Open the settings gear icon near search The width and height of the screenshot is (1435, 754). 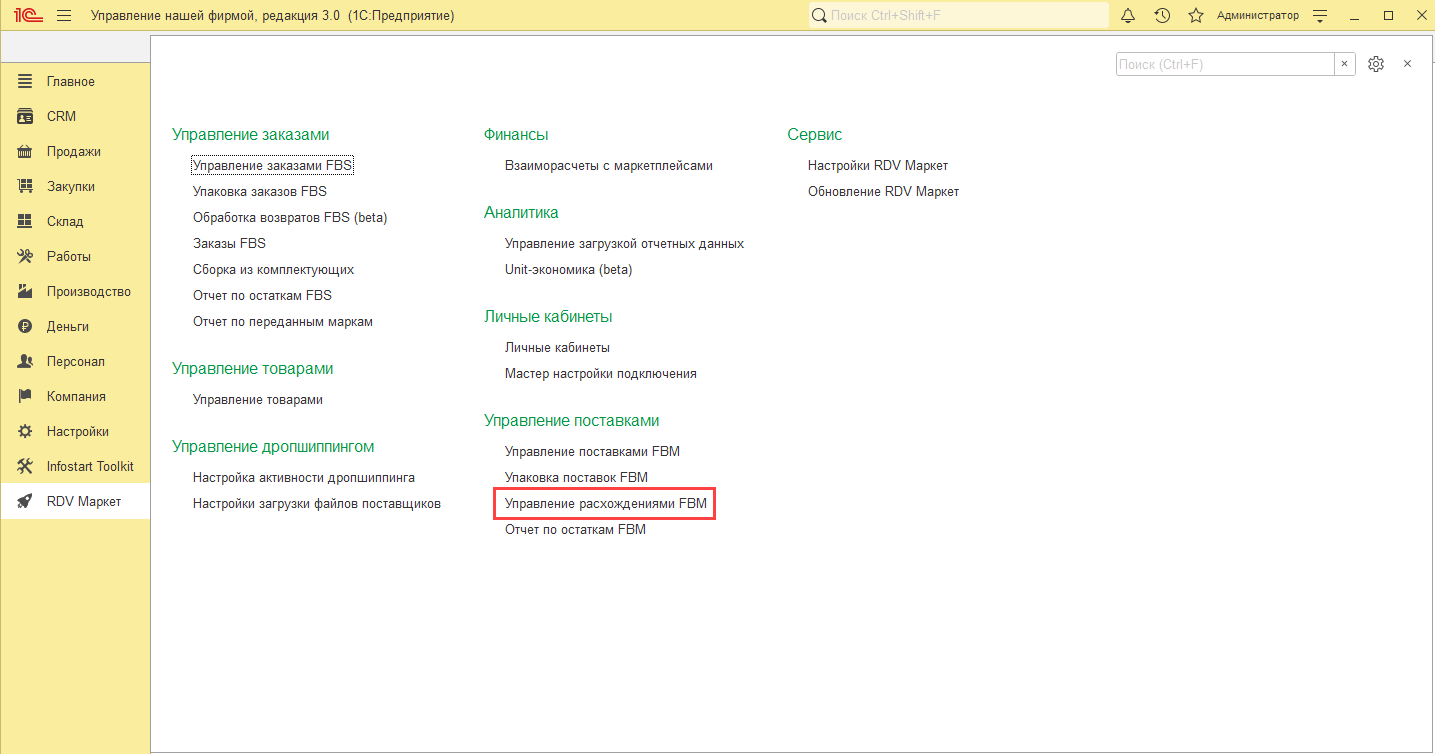point(1376,63)
